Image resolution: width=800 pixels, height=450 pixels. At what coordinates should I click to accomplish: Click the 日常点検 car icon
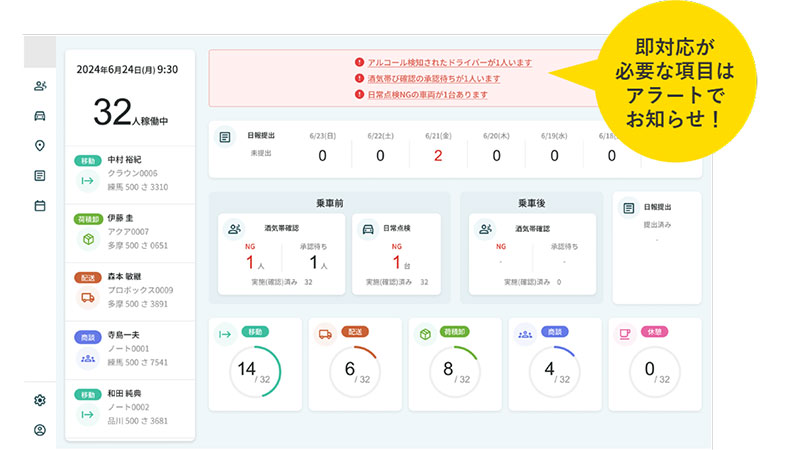368,229
